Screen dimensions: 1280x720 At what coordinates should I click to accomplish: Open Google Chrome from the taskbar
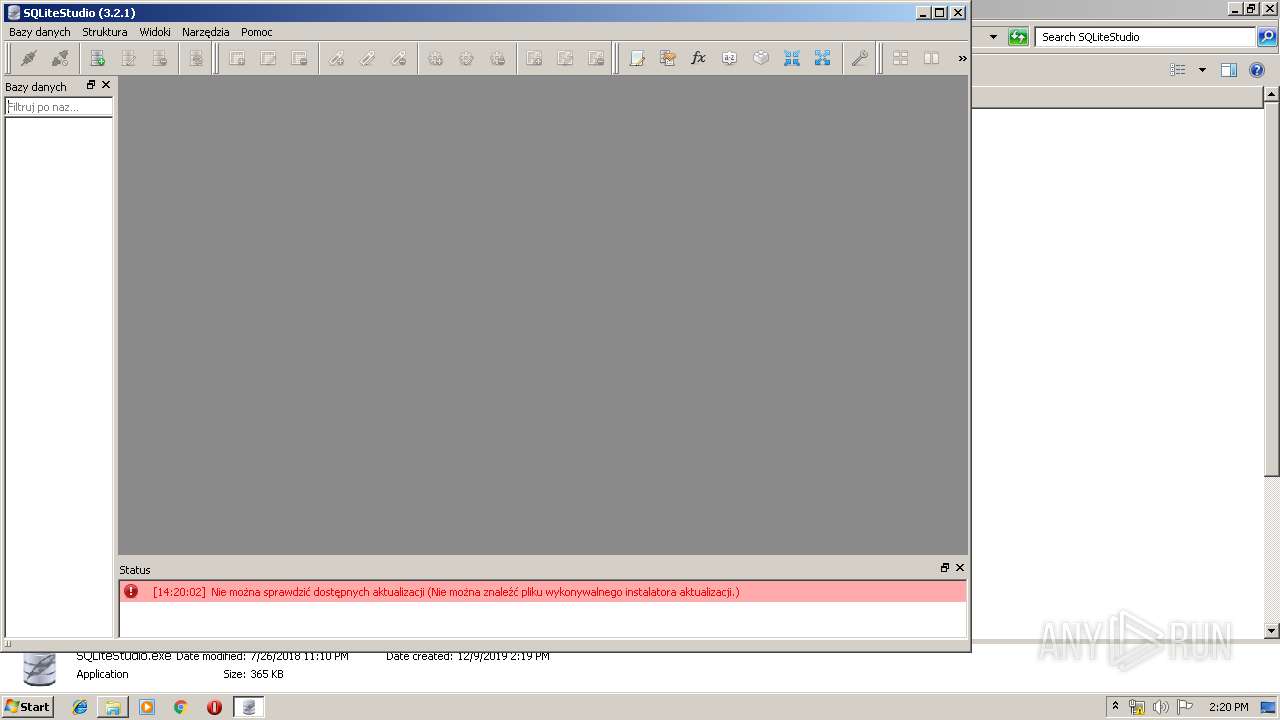(181, 707)
